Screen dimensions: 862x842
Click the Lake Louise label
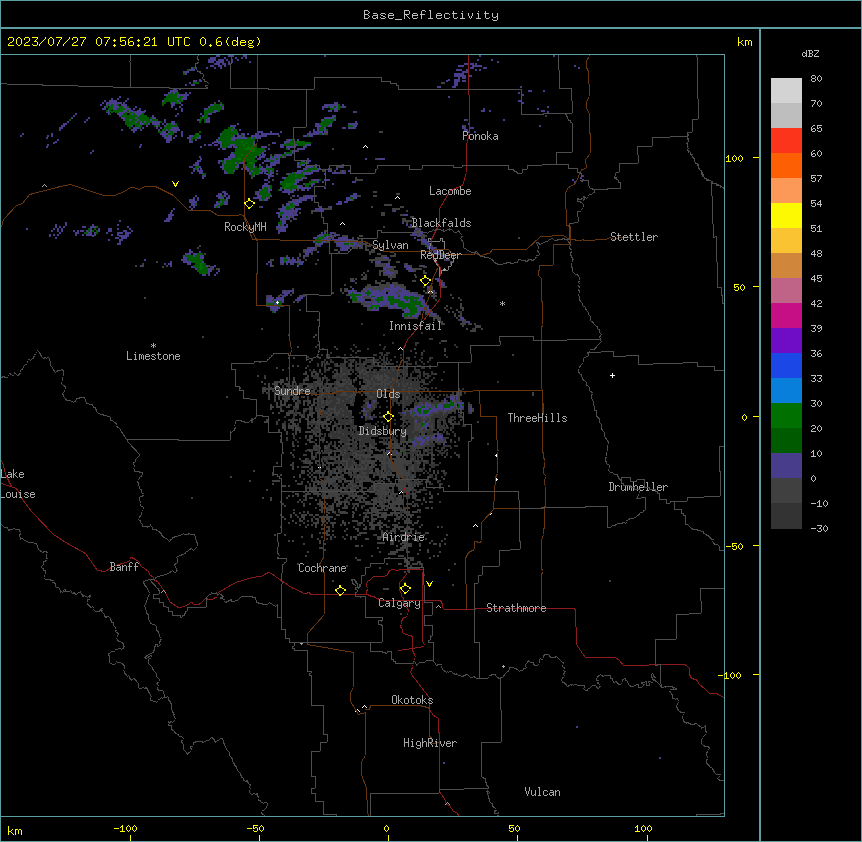[18, 484]
